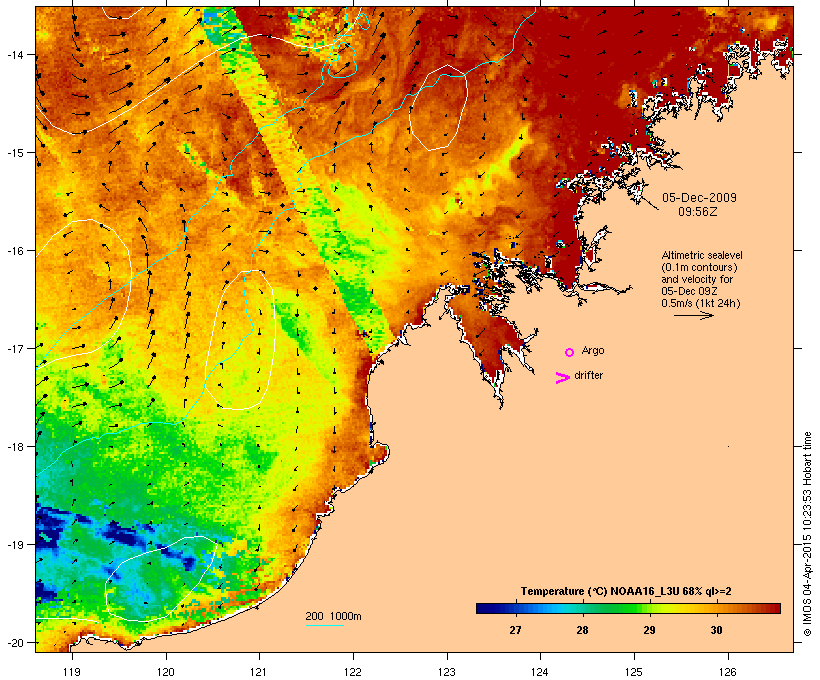Click the '(0.1m contours)' text
Screen dimensions: 820x680
(700, 267)
